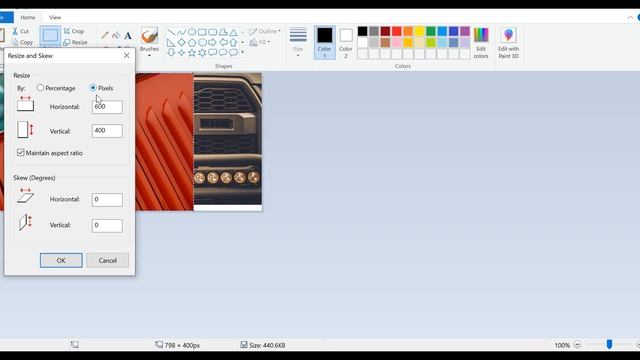Click the Skew Horizontal degrees field
Screen dimensions: 640x360
click(107, 200)
